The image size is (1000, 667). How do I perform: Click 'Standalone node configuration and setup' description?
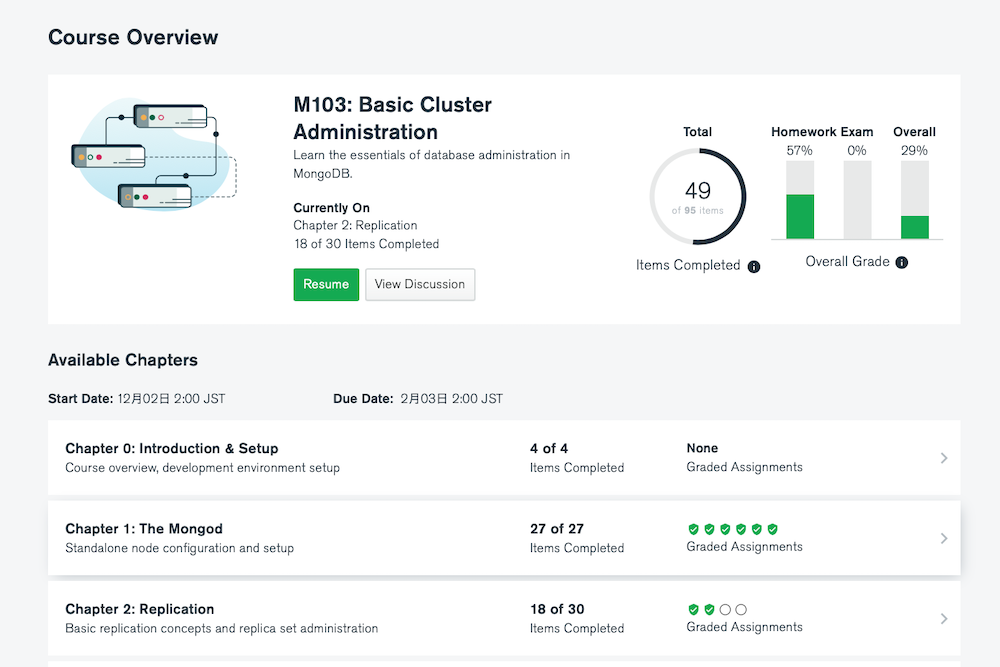pos(179,548)
